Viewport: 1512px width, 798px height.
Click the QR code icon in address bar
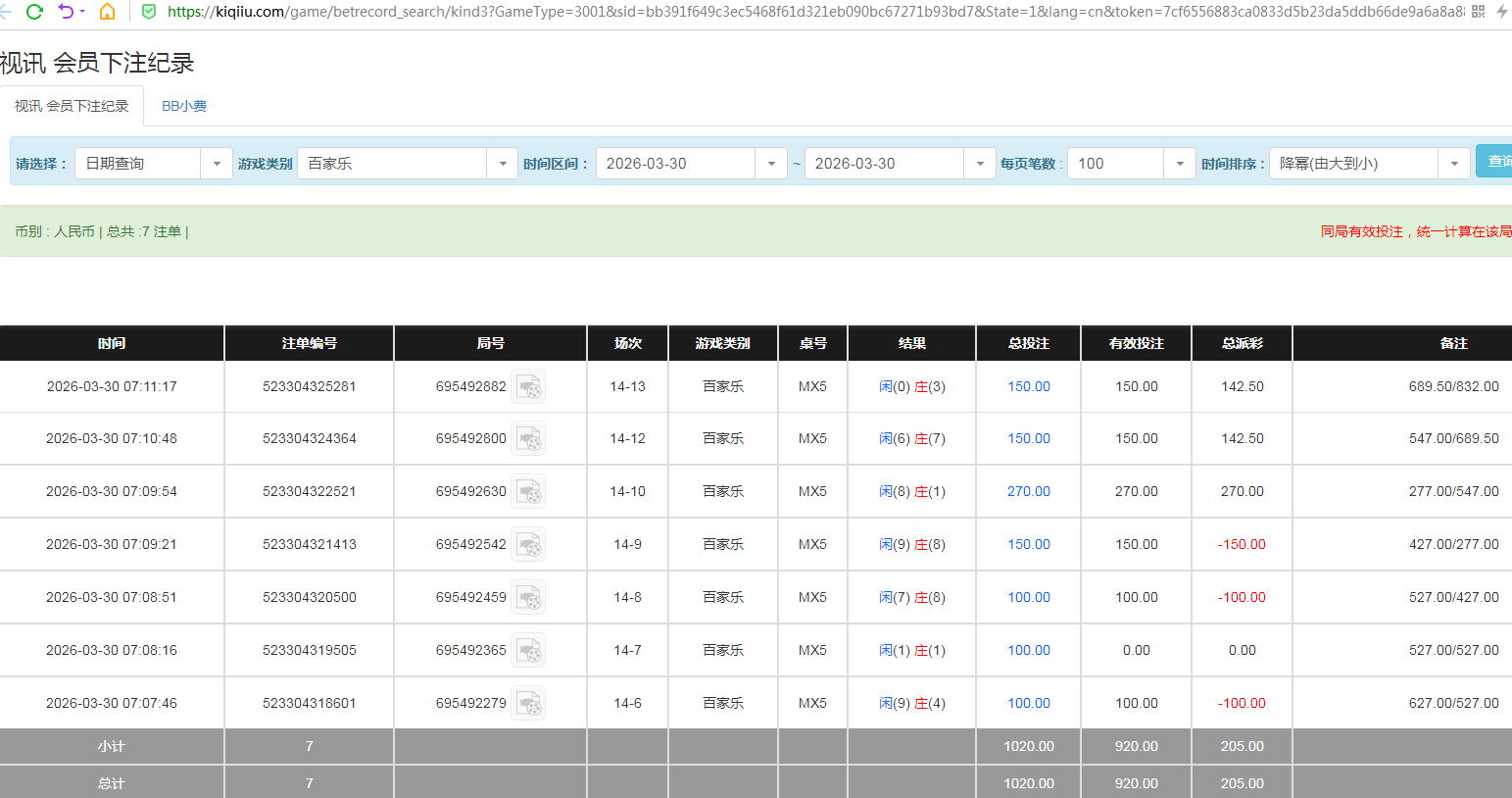(1478, 12)
